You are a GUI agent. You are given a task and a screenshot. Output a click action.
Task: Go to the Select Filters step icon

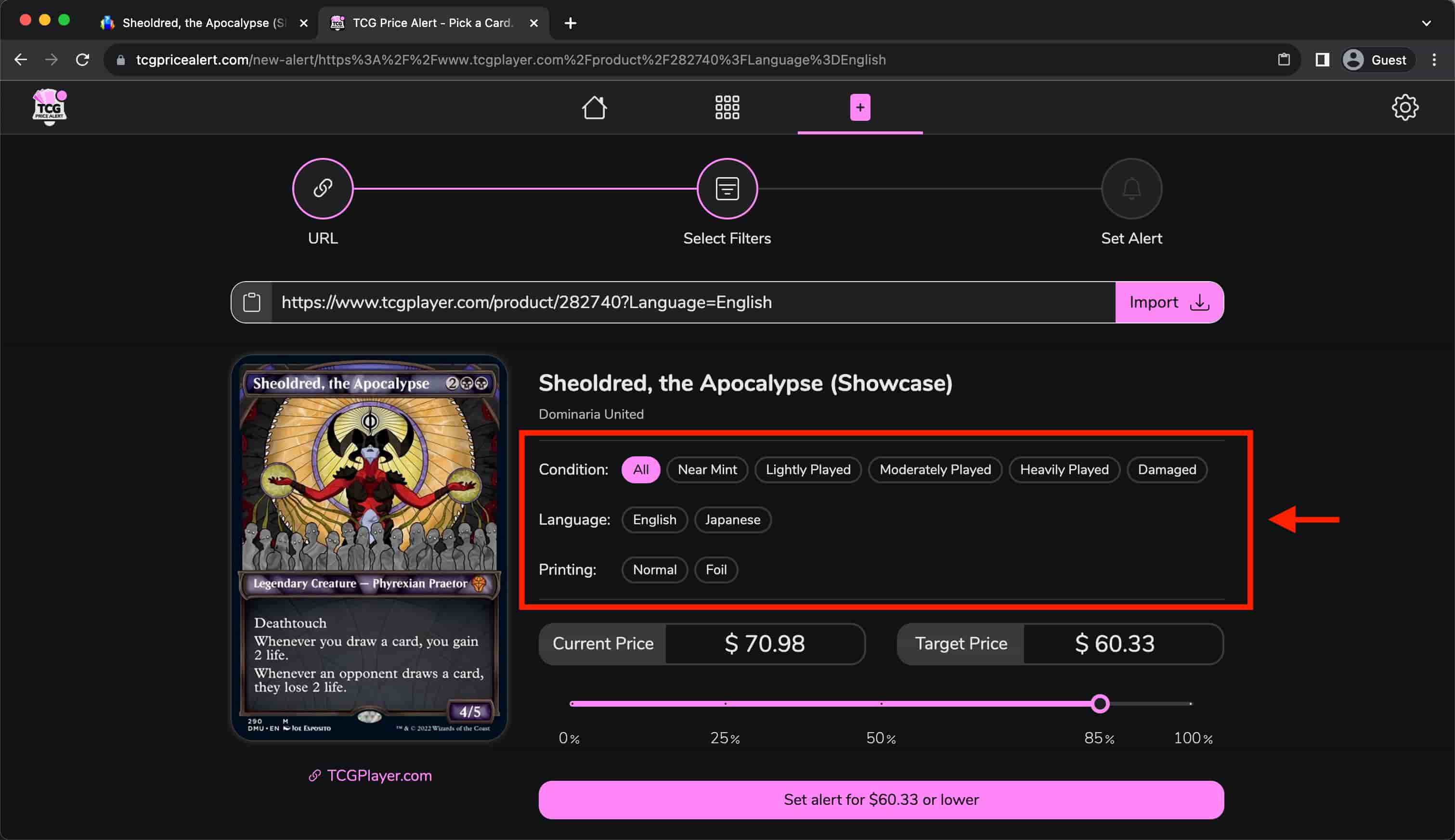point(727,188)
